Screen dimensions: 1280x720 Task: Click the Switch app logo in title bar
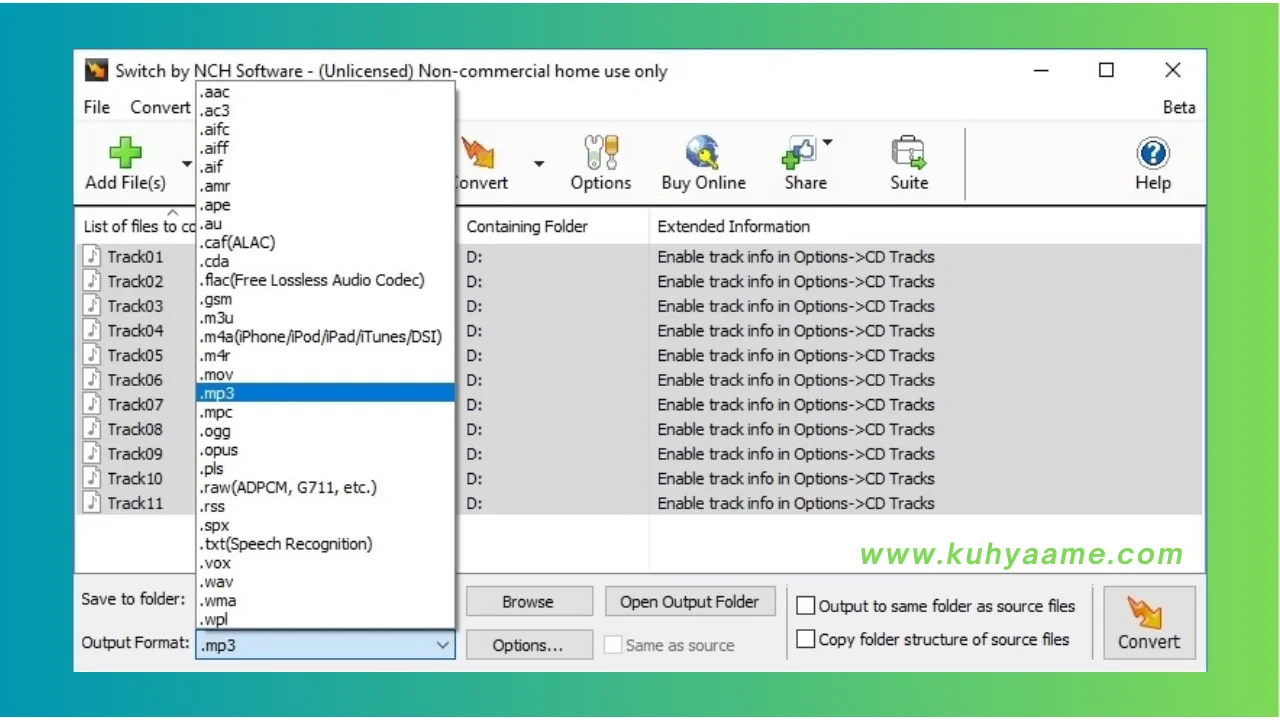coord(96,71)
